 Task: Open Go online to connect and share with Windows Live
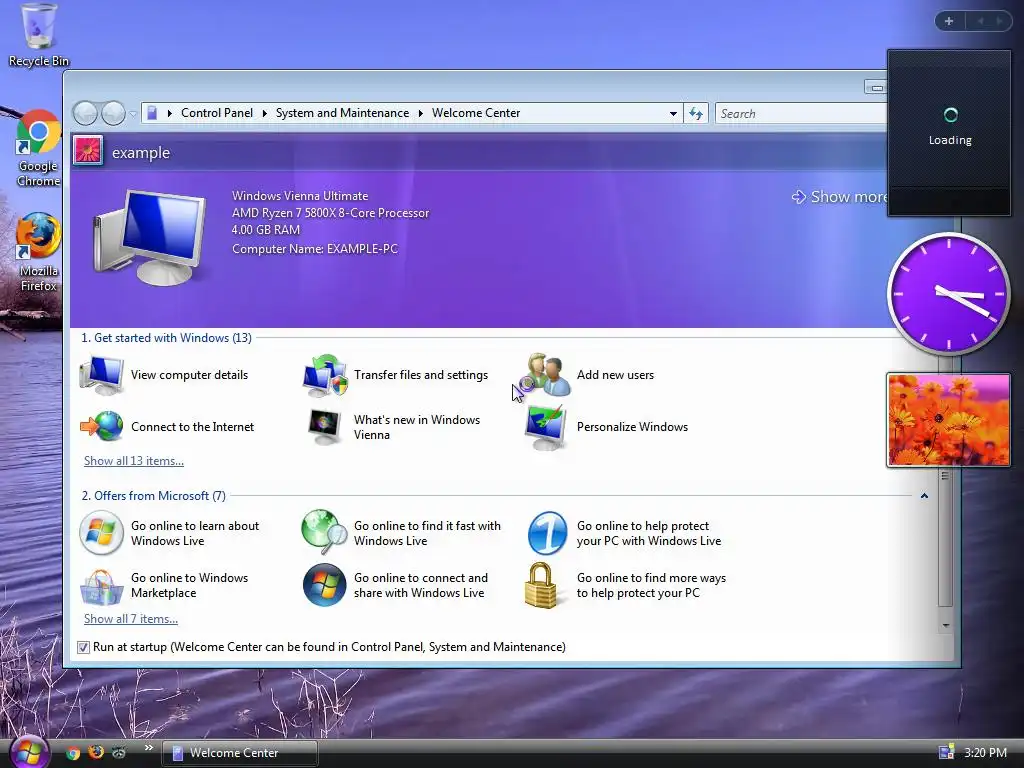pos(396,585)
